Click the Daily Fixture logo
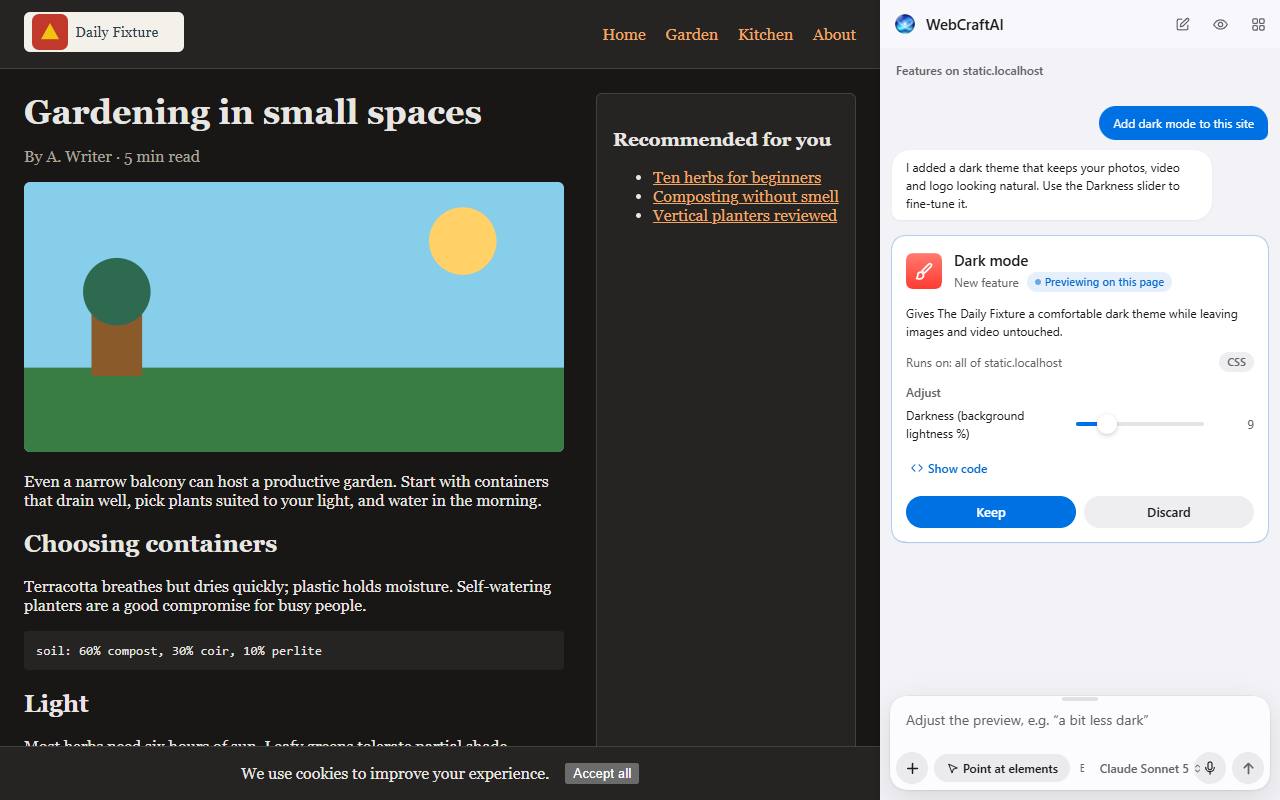Viewport: 1280px width, 800px height. (x=104, y=32)
